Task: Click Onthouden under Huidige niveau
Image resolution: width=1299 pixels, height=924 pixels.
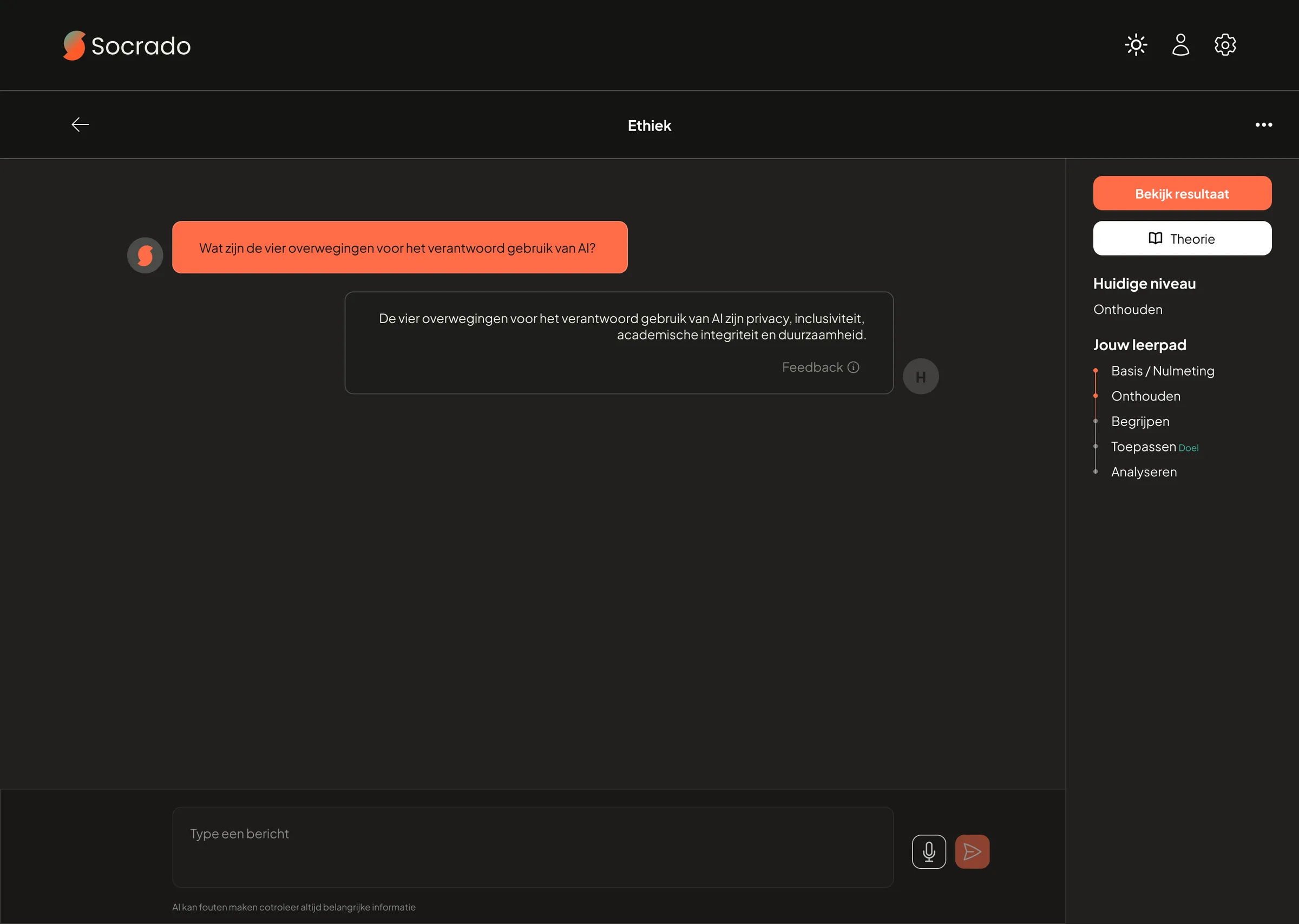Action: [1128, 310]
